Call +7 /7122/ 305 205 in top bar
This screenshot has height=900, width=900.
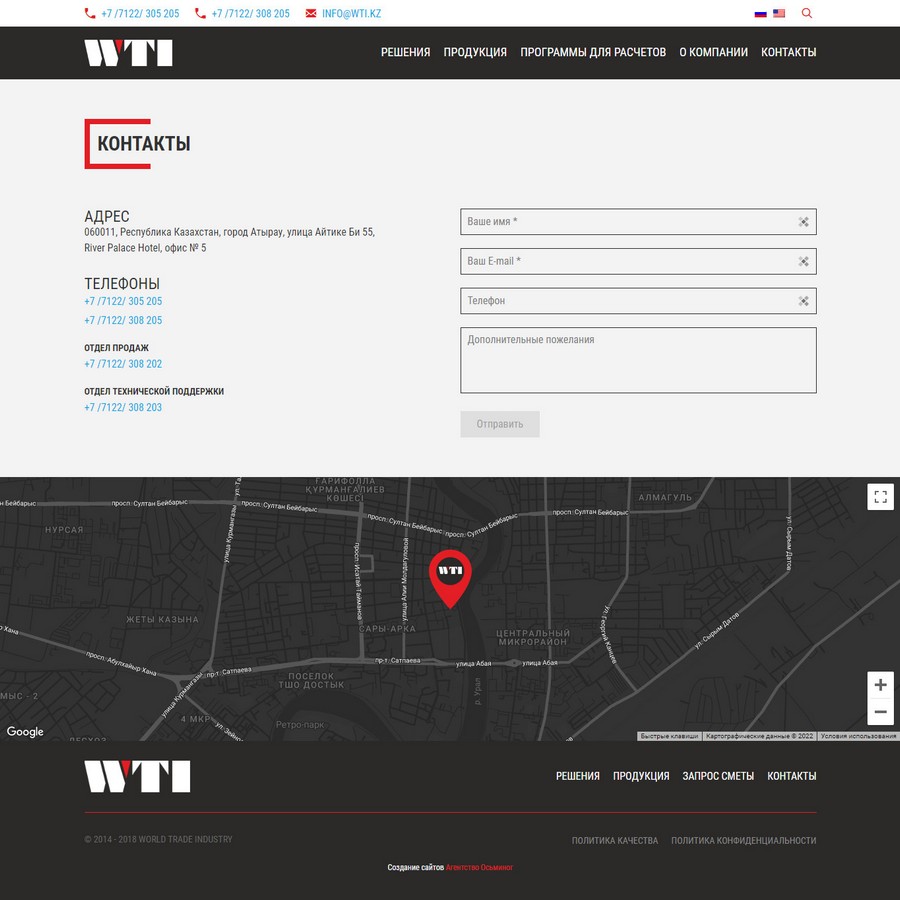[140, 14]
